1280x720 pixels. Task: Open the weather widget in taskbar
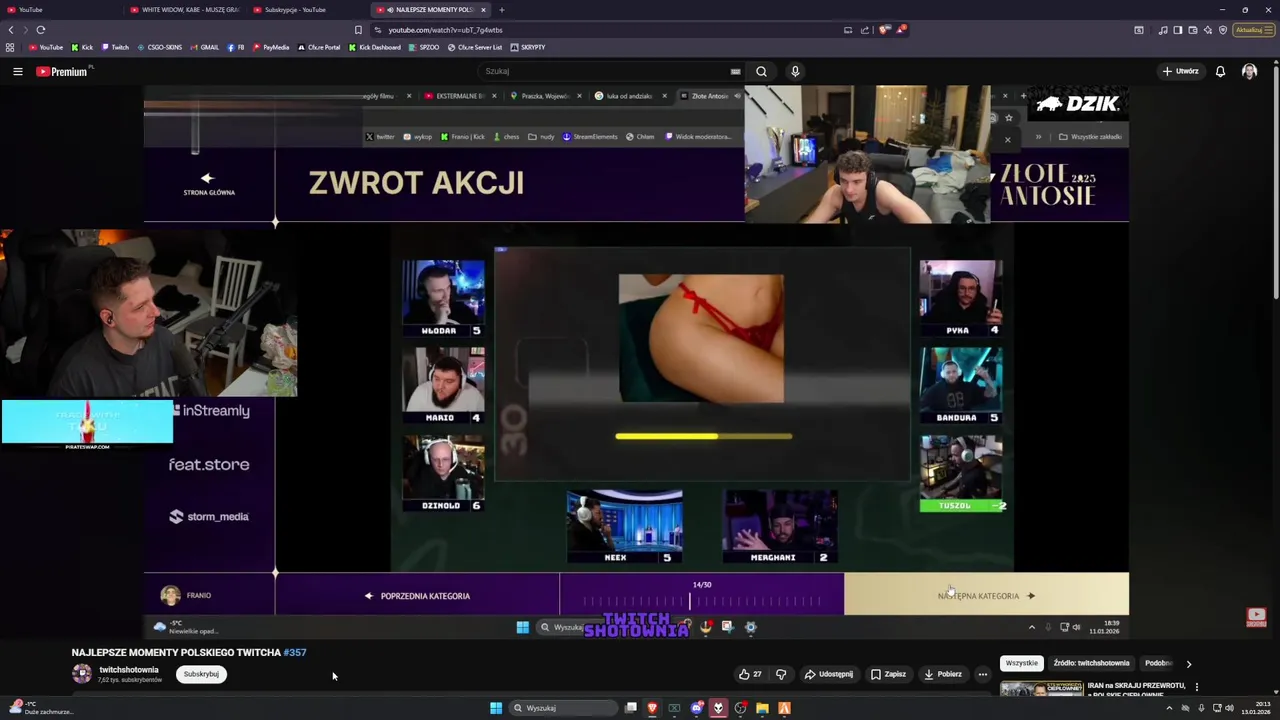pos(40,708)
